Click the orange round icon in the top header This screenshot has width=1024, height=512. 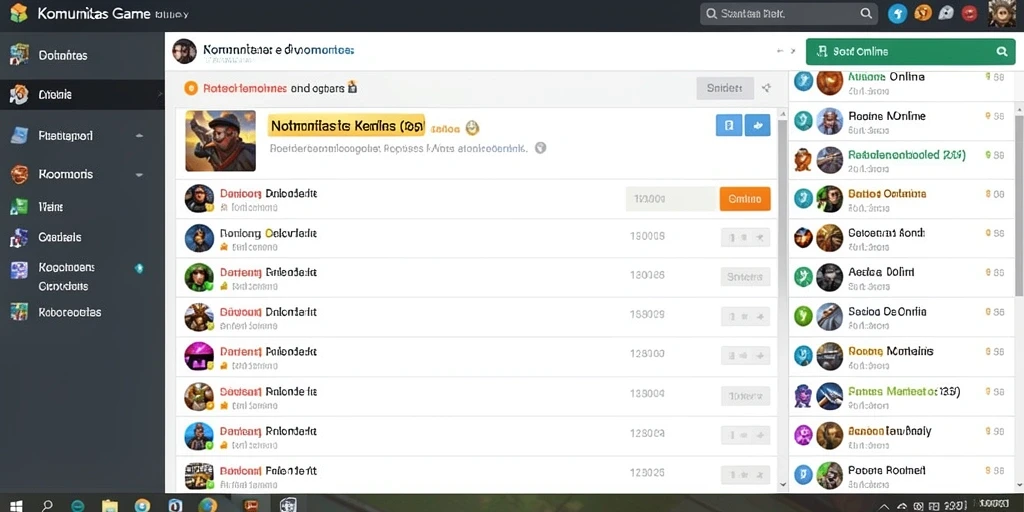[922, 13]
